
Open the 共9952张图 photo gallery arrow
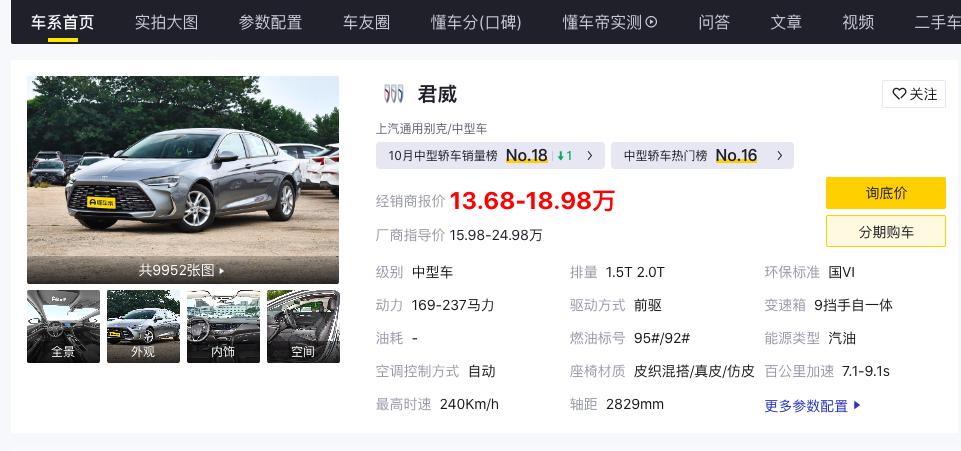222,270
